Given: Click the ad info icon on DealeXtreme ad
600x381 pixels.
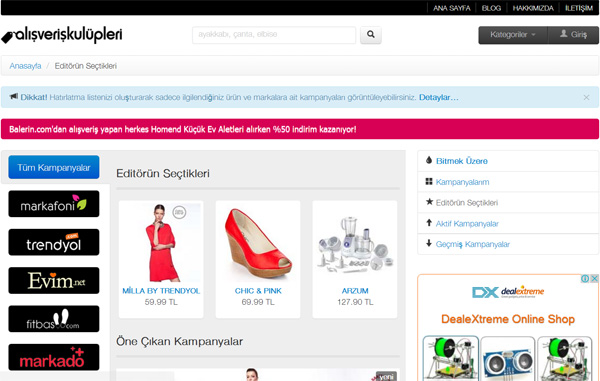Looking at the screenshot, I should click(585, 278).
